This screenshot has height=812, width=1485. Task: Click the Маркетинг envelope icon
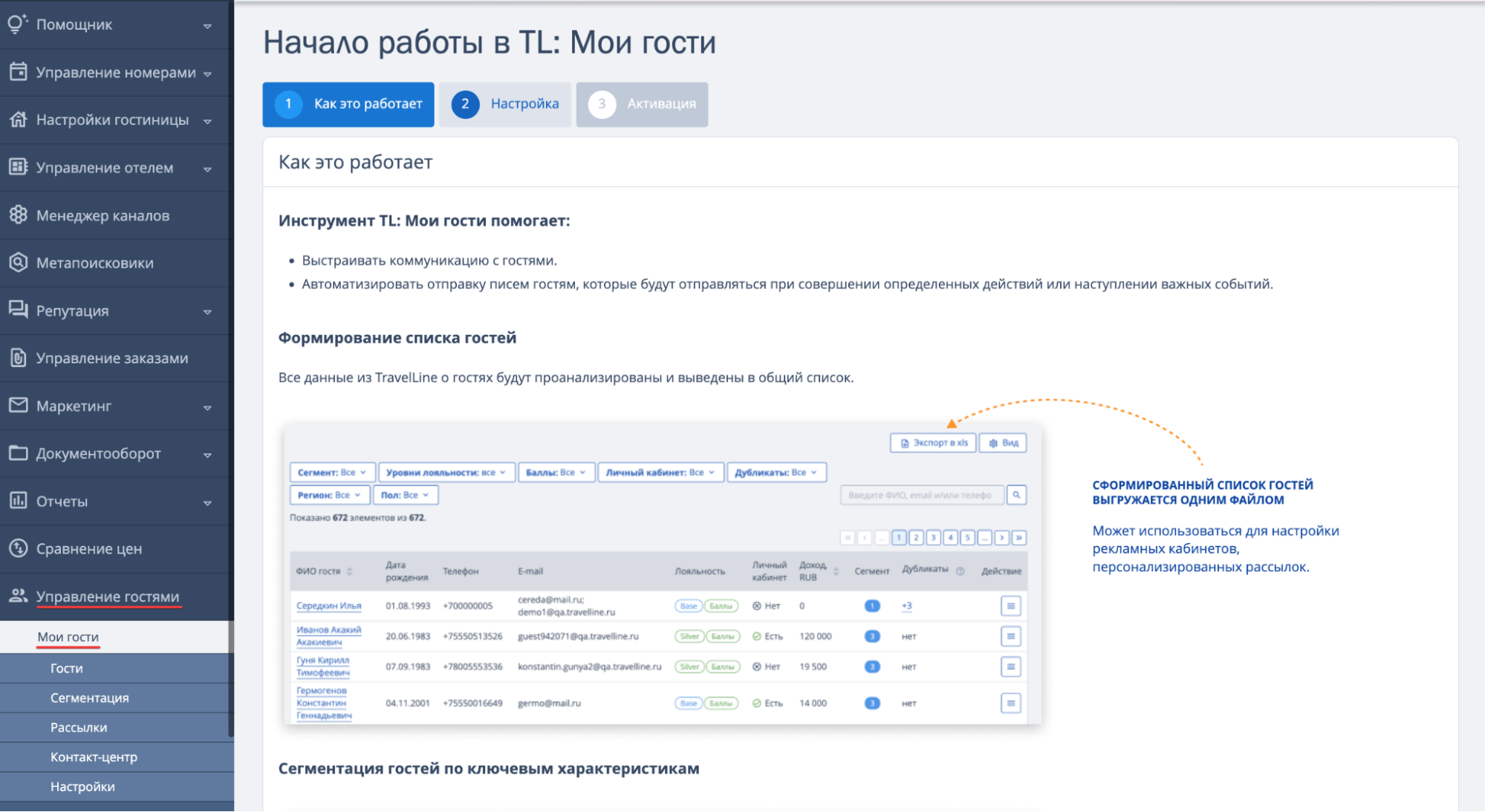pyautogui.click(x=18, y=406)
